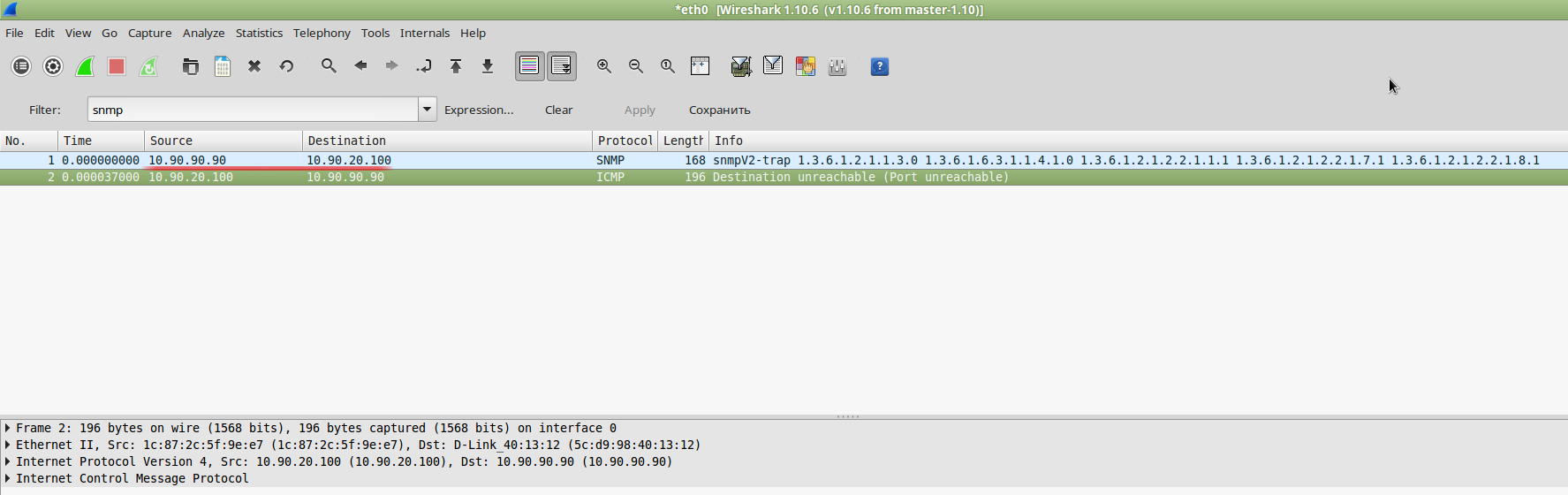Sort by the Info column header
The width and height of the screenshot is (1568, 495).
click(1138, 141)
